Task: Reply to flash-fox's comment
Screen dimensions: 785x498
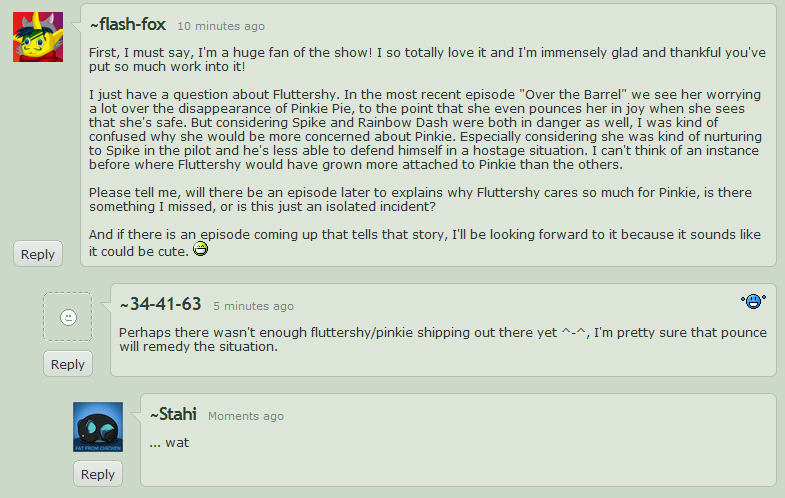Action: tap(38, 254)
